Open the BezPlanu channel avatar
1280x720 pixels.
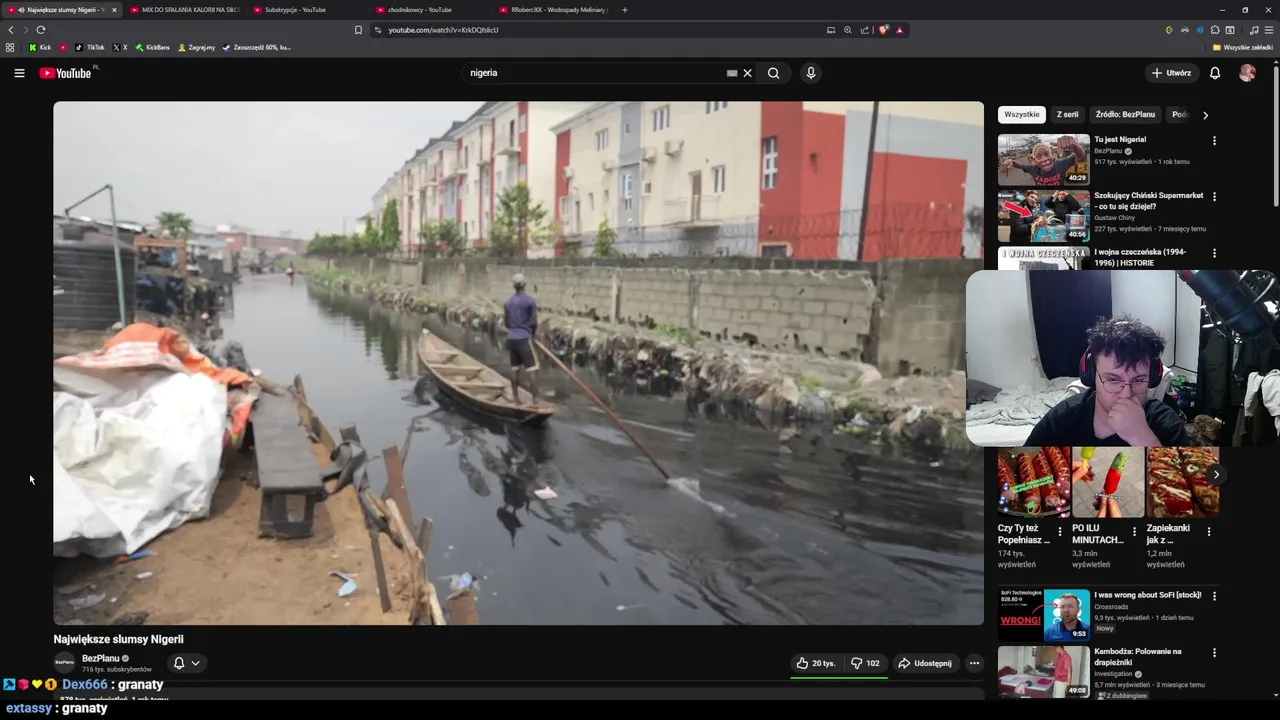[64, 662]
